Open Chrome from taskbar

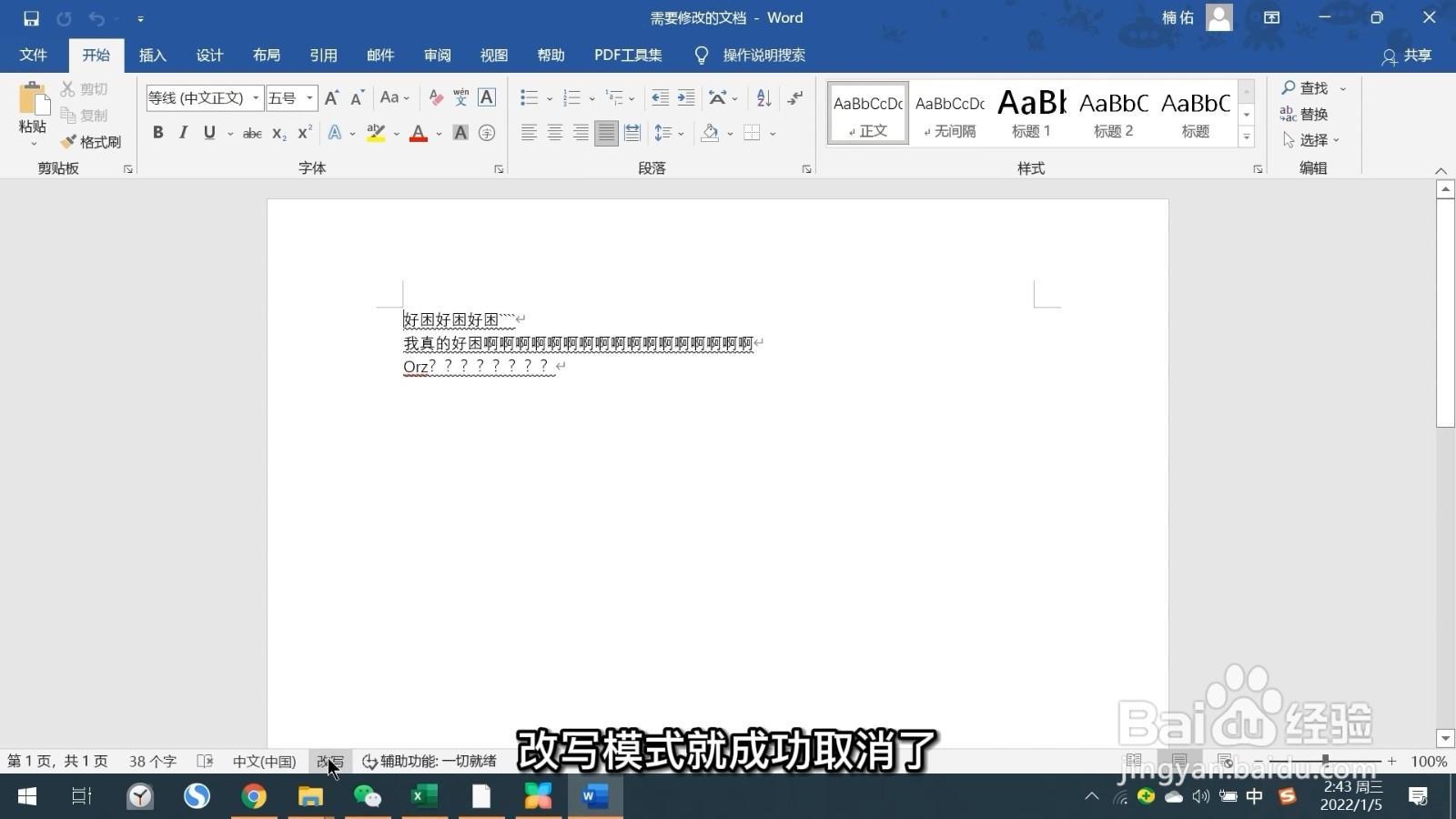[x=254, y=796]
